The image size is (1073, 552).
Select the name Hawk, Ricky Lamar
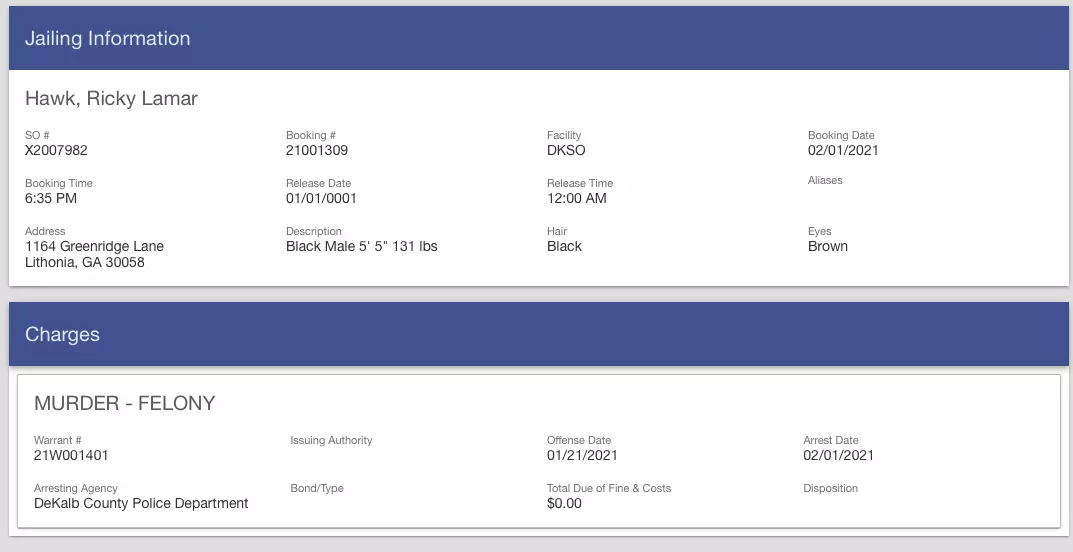(112, 98)
